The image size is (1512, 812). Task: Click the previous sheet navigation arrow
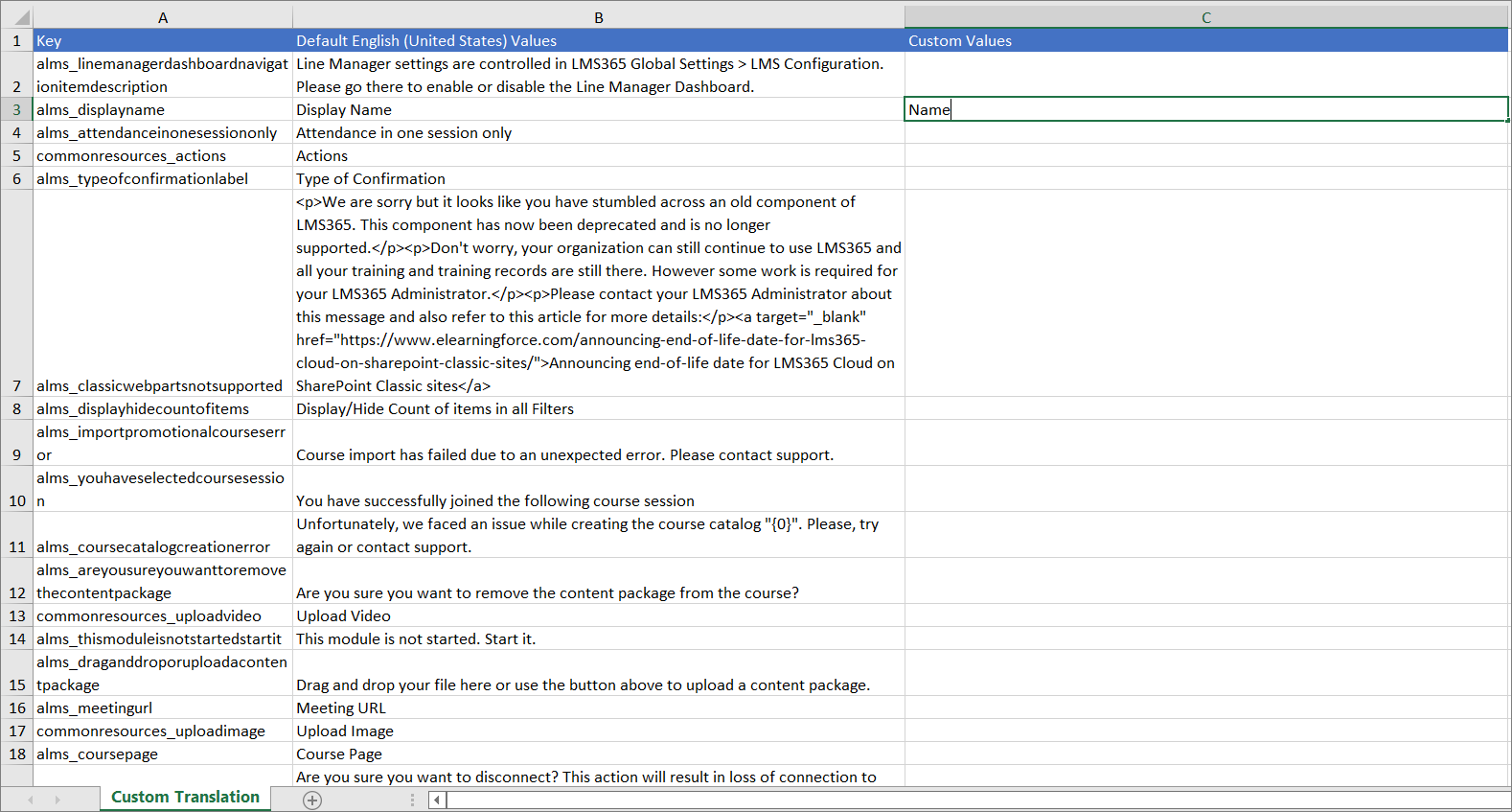(31, 800)
